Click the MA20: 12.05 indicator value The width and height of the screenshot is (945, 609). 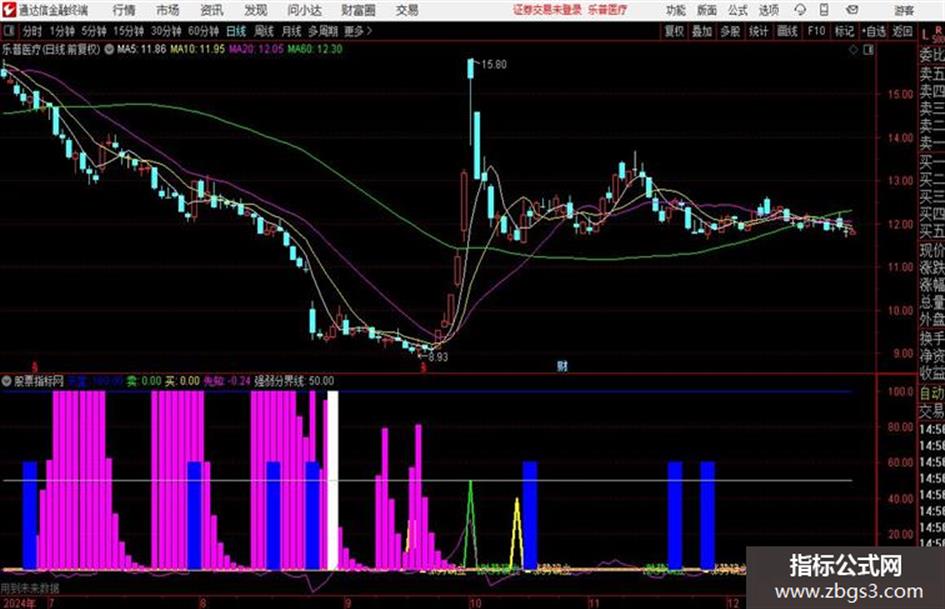tap(256, 49)
